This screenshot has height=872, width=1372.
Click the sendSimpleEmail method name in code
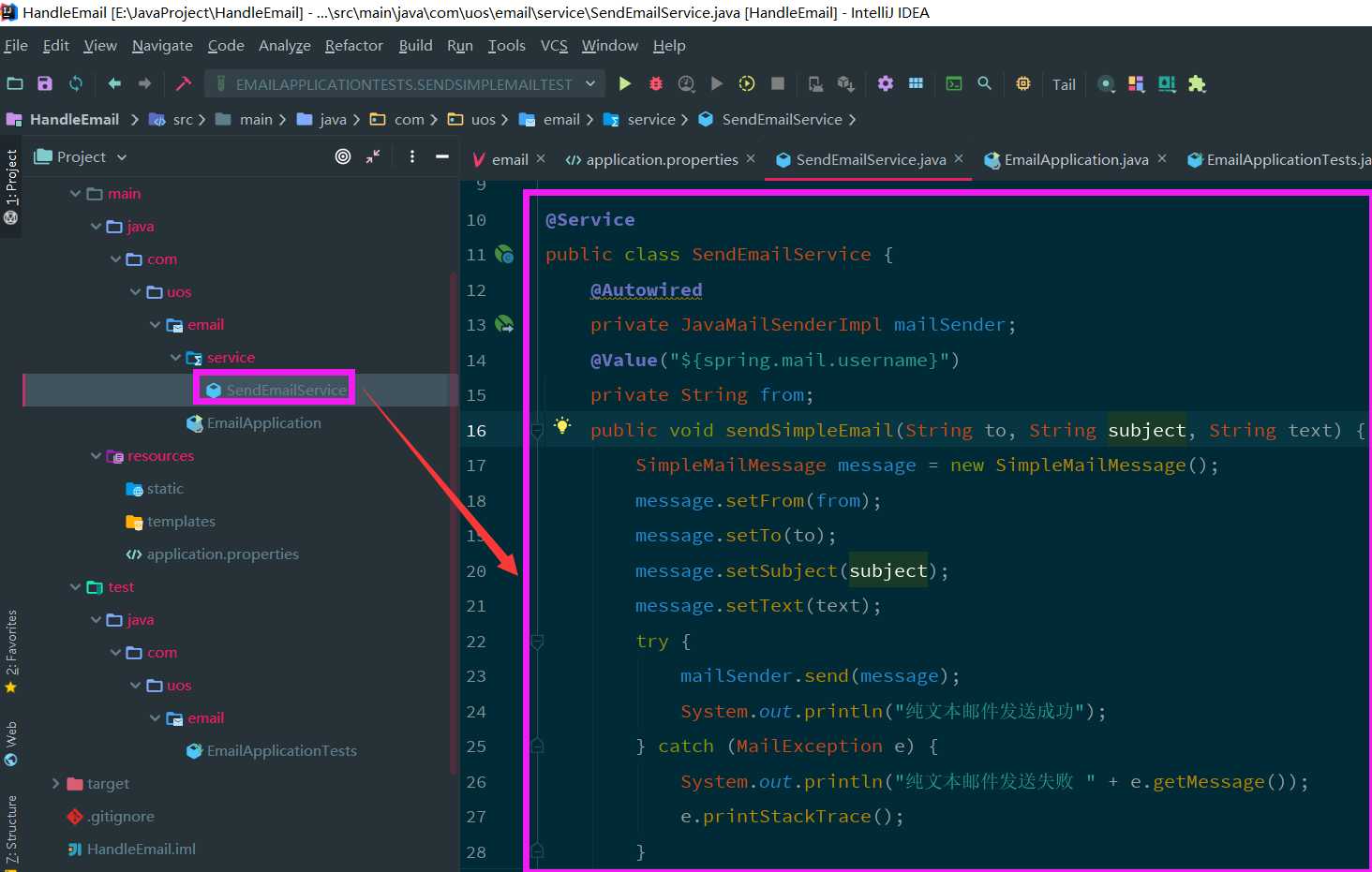point(810,430)
